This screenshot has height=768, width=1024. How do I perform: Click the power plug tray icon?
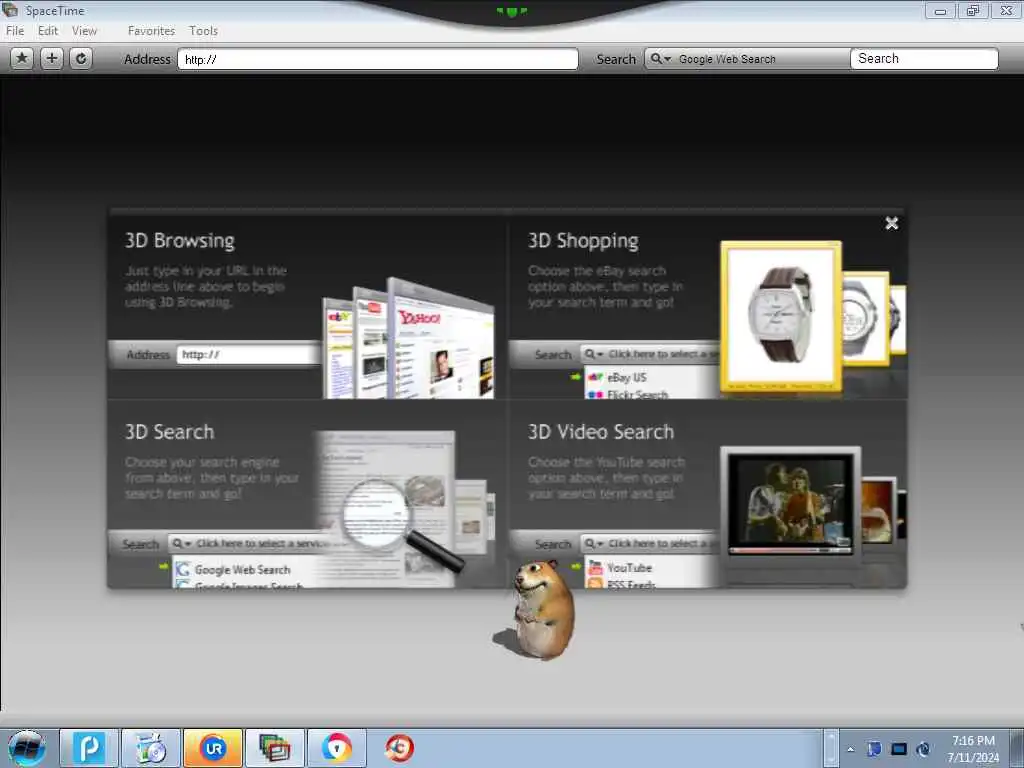[923, 749]
